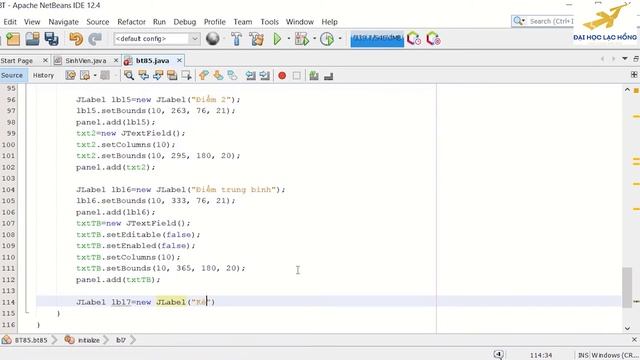Click the Save All icon
Screen dimensions: 640x360
click(x=52, y=39)
